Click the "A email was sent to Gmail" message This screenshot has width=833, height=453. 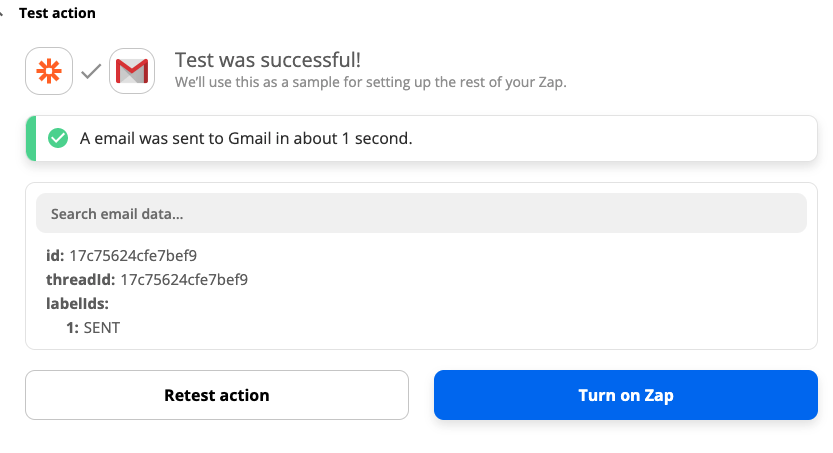pos(246,138)
